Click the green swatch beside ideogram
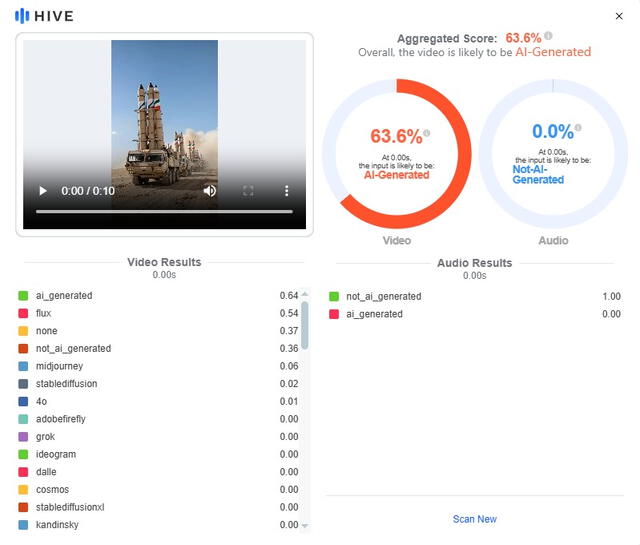640x545 pixels. click(23, 454)
